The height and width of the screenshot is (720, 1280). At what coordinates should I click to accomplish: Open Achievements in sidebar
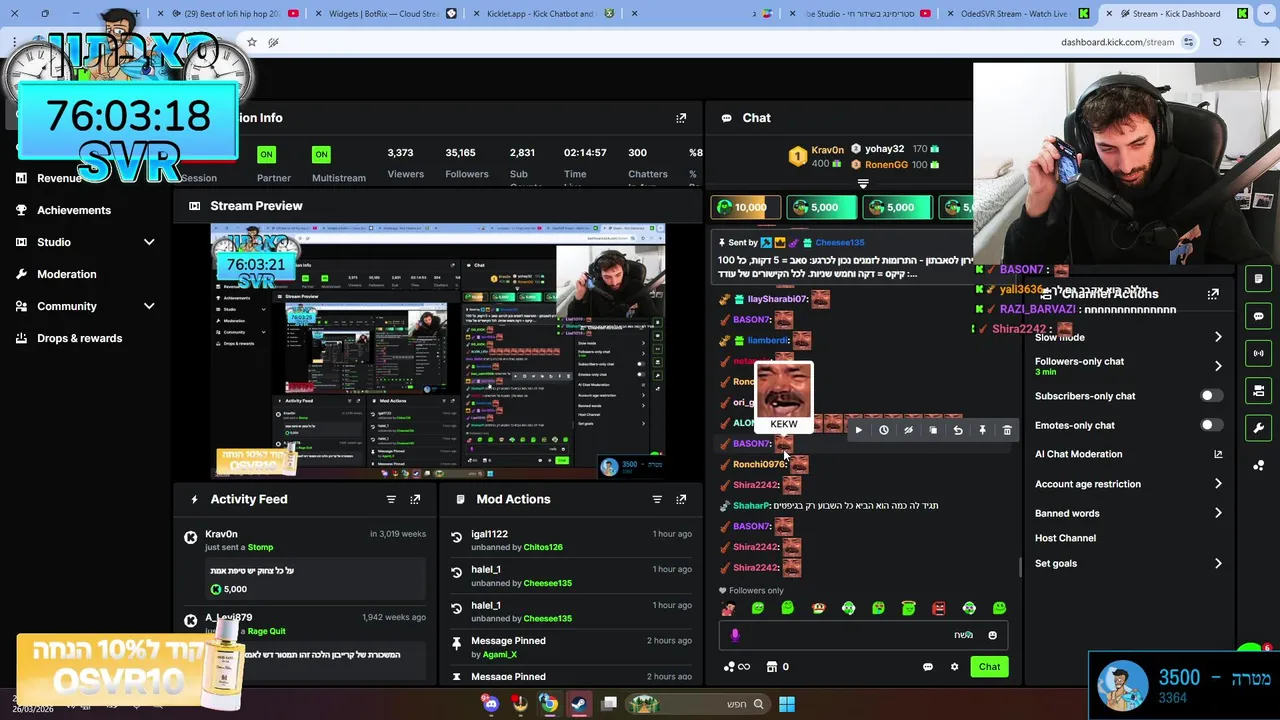[74, 210]
